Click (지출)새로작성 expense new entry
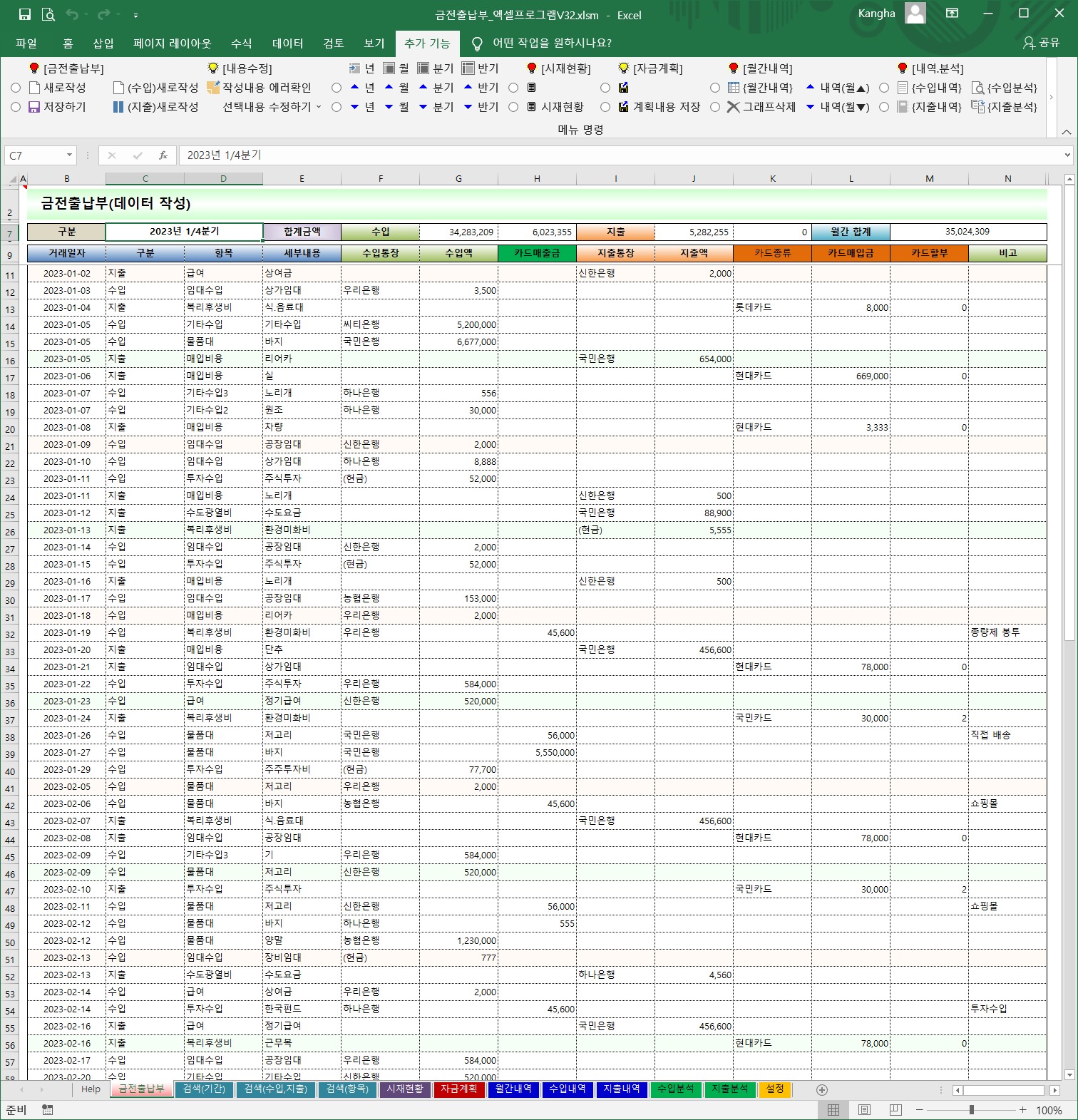Viewport: 1078px width, 1120px height. (155, 107)
